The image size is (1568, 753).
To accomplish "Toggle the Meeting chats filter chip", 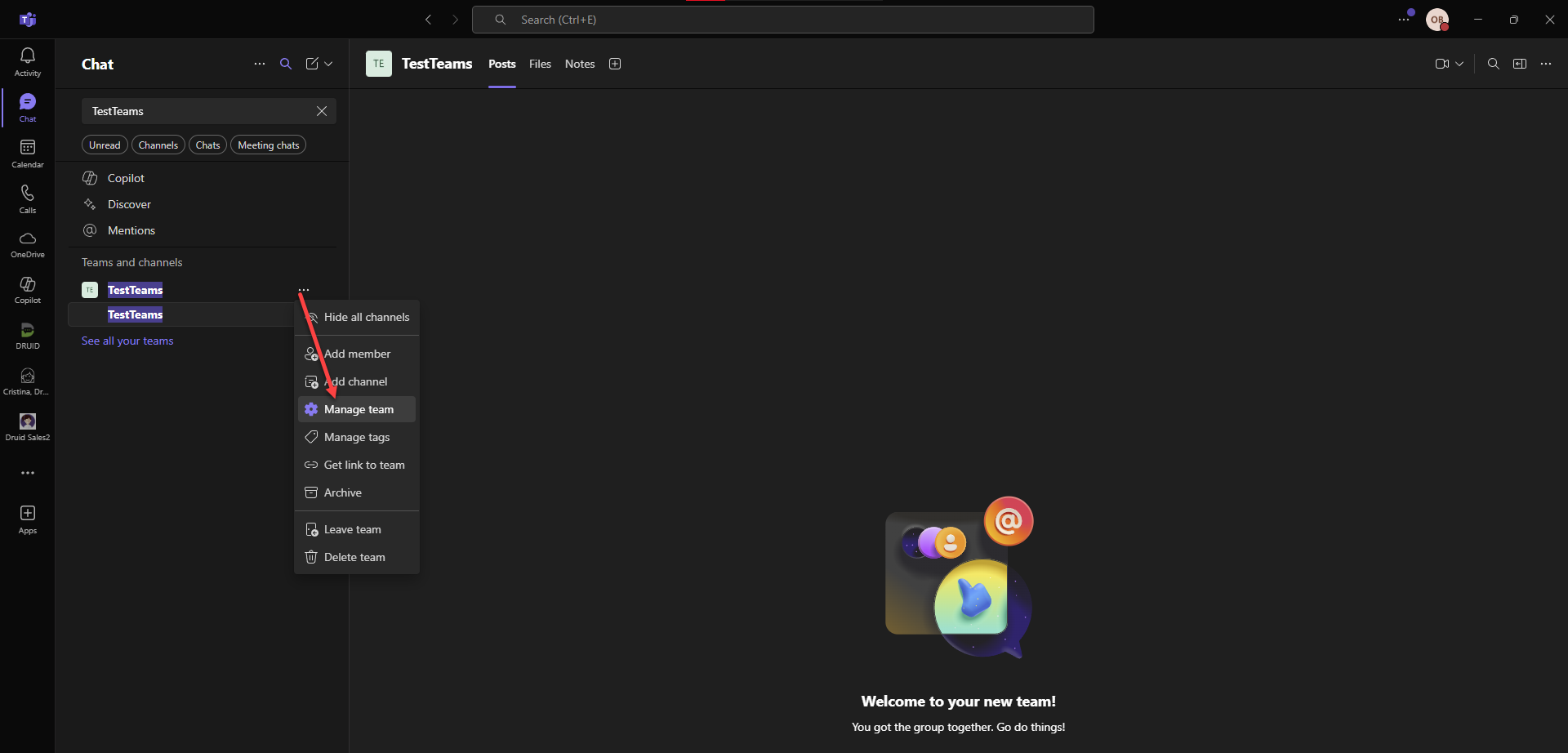I will click(269, 145).
